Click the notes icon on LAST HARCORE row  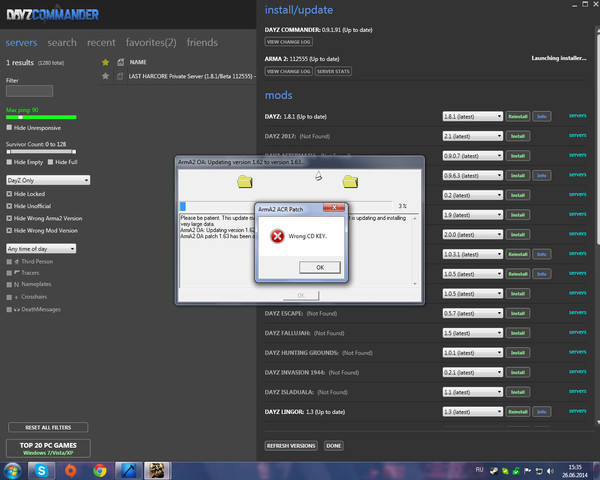(120, 76)
